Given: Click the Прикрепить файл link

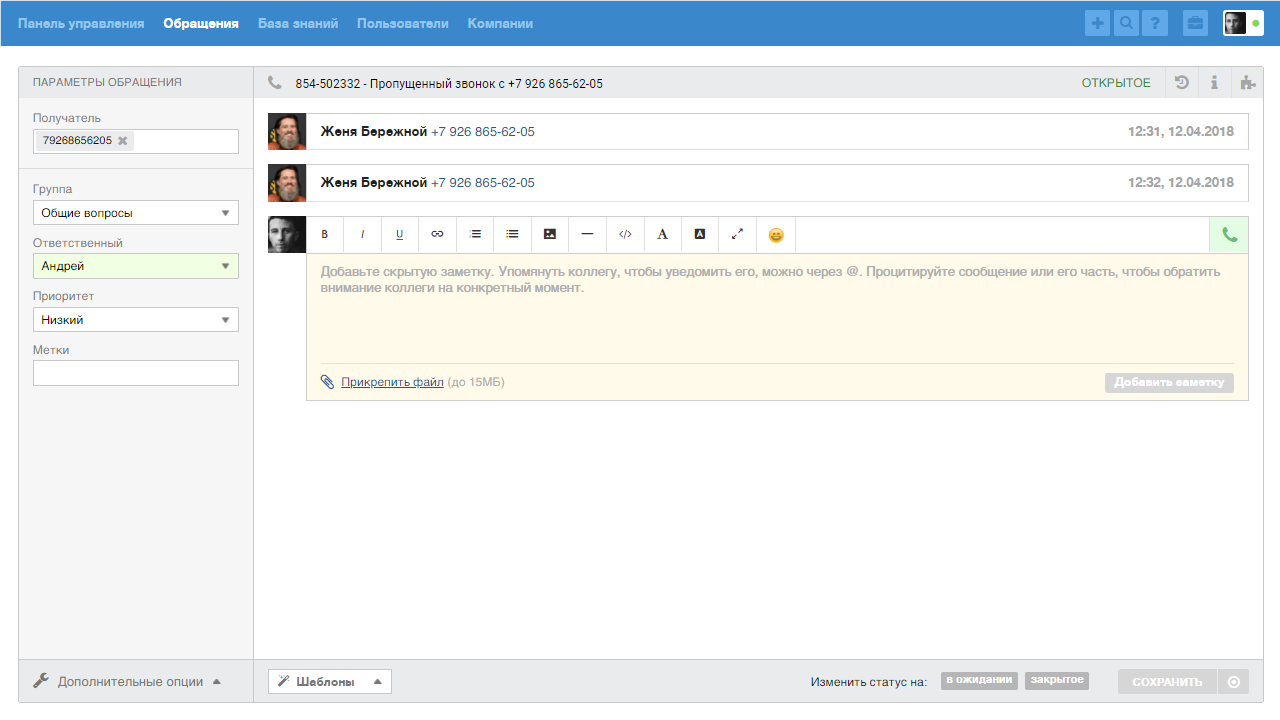Looking at the screenshot, I should pos(390,381).
